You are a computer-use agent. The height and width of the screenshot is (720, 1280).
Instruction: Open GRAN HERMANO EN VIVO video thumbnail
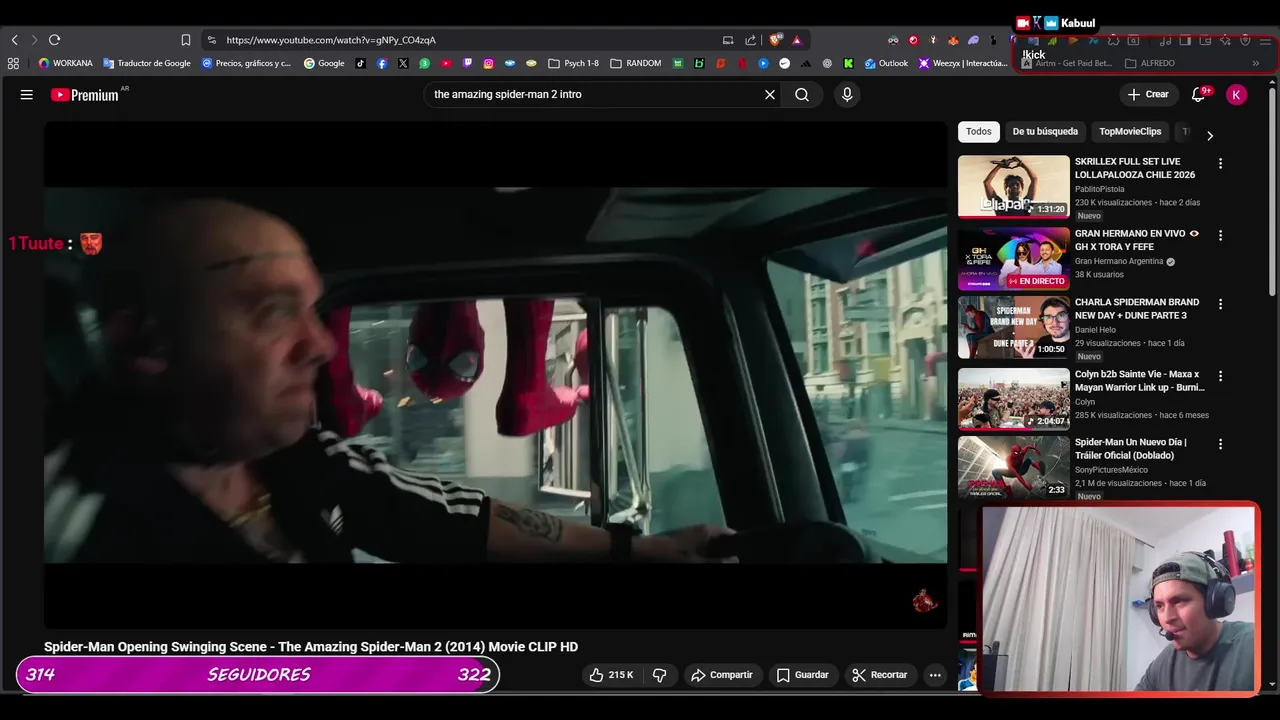coord(1014,258)
